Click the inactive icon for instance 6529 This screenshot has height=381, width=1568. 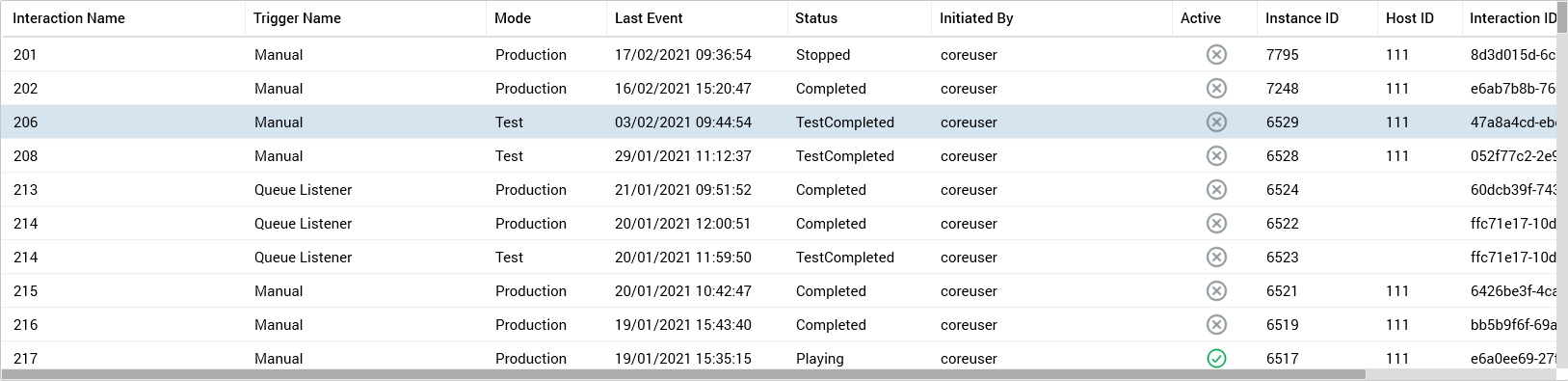click(x=1216, y=122)
